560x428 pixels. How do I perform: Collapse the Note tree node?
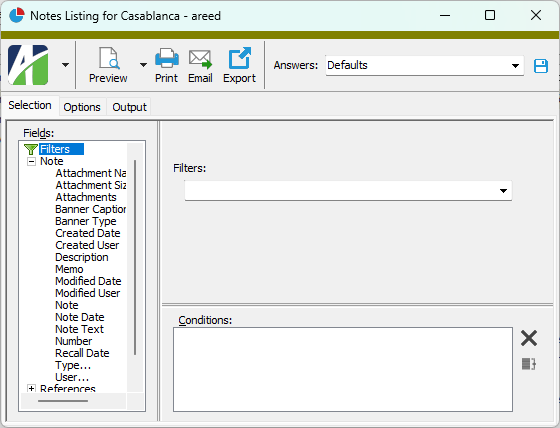click(x=31, y=161)
